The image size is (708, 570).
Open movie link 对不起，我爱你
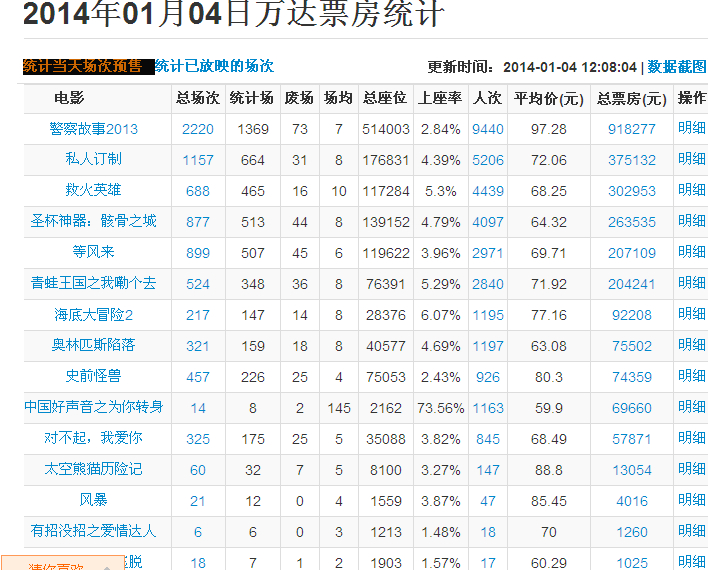click(93, 438)
